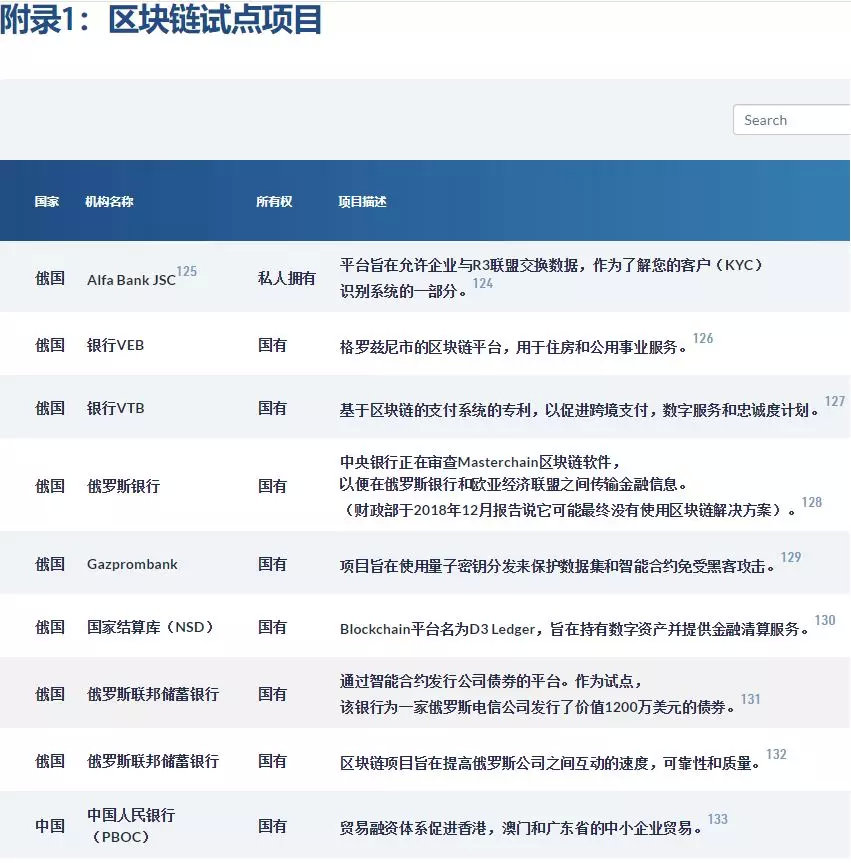This screenshot has width=851, height=863.
Task: Select the Alfa Bank JSC cell
Action: click(x=131, y=280)
